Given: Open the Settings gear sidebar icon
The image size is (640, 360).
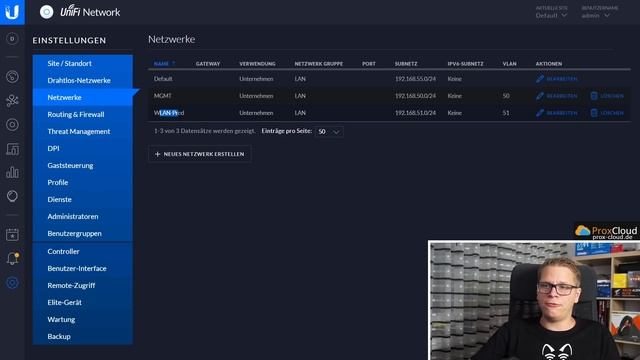Looking at the screenshot, I should pos(12,282).
